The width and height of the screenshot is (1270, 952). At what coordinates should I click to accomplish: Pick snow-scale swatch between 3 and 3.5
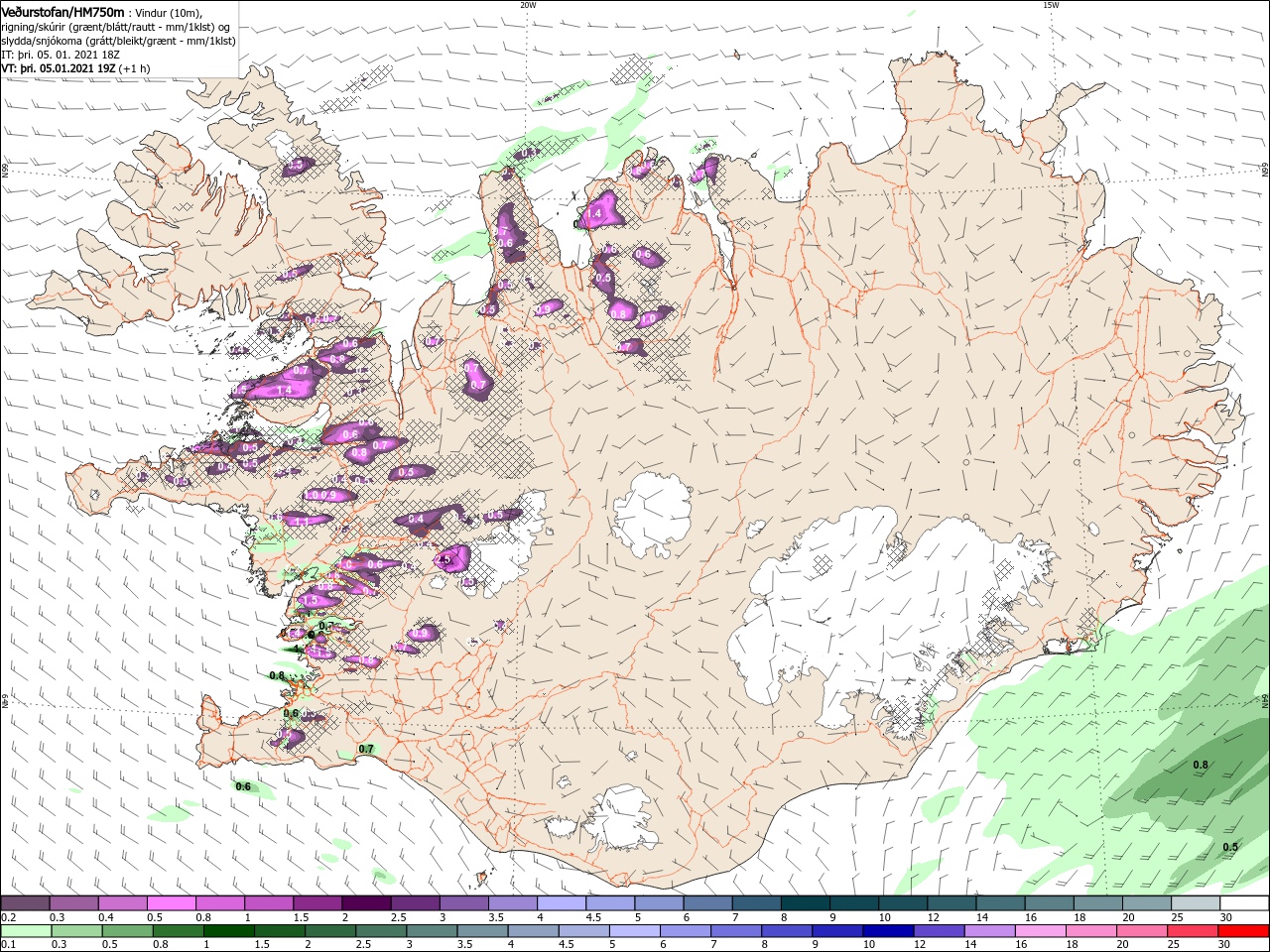[463, 903]
